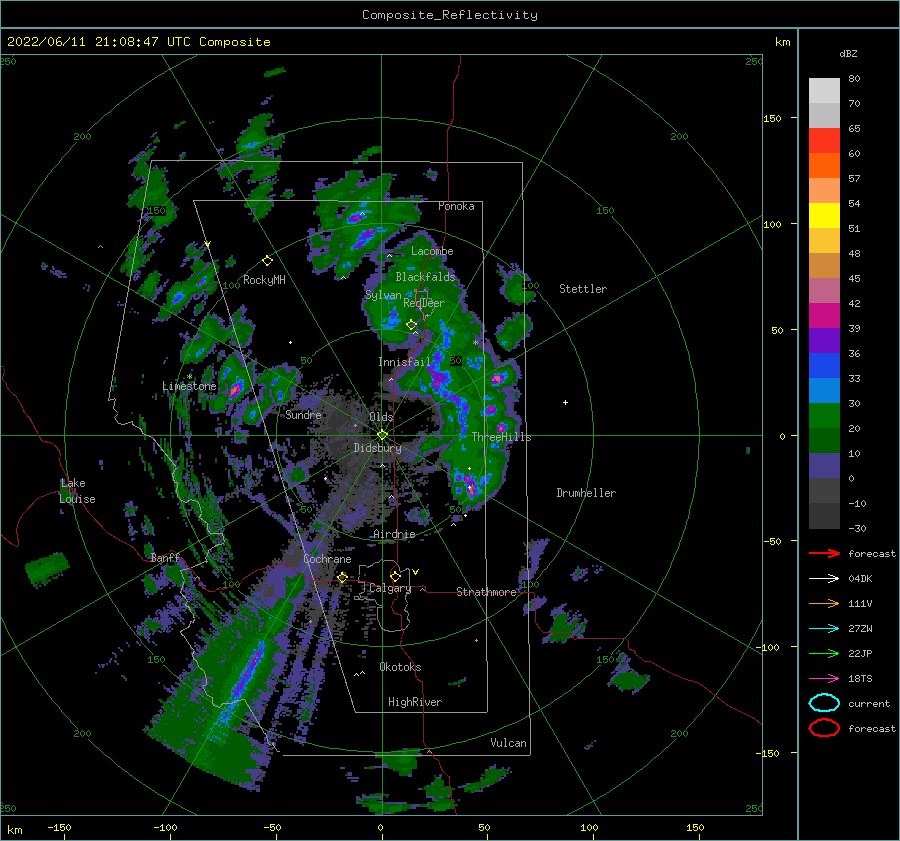Click the Didsbury city label

377,448
